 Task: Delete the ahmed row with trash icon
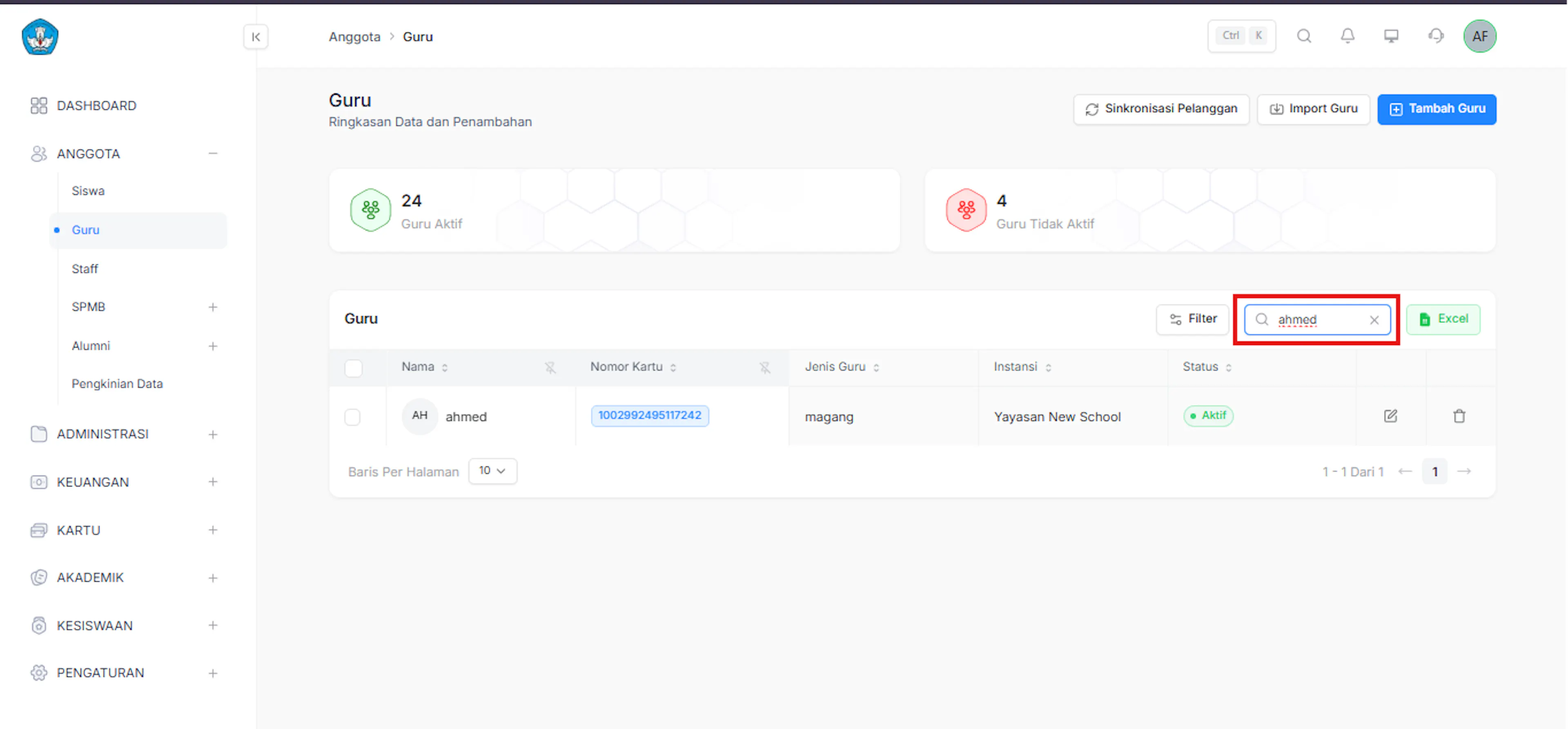click(x=1459, y=416)
